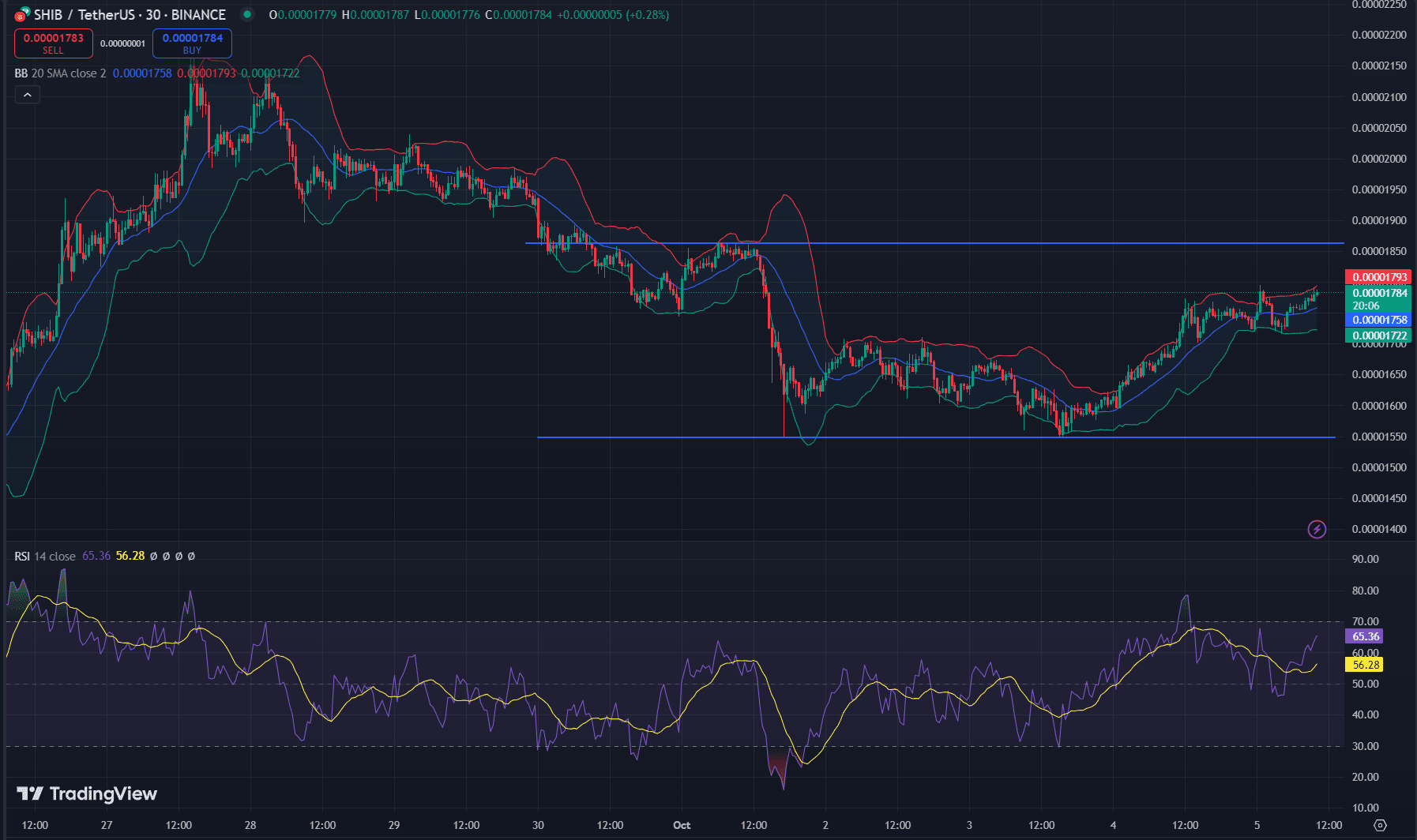The height and width of the screenshot is (840, 1417).
Task: Select the RSI 14 close indicator legend
Action: [x=45, y=557]
